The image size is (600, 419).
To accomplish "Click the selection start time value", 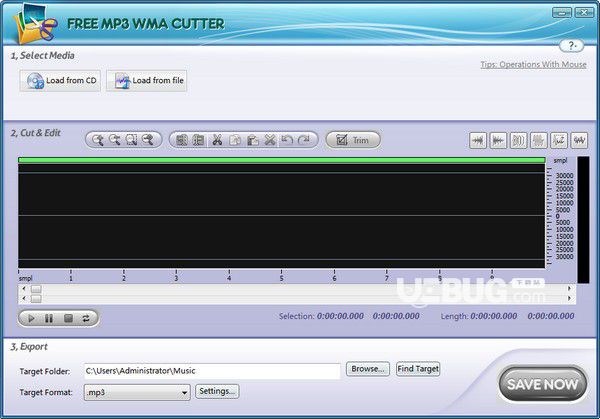I will [340, 316].
